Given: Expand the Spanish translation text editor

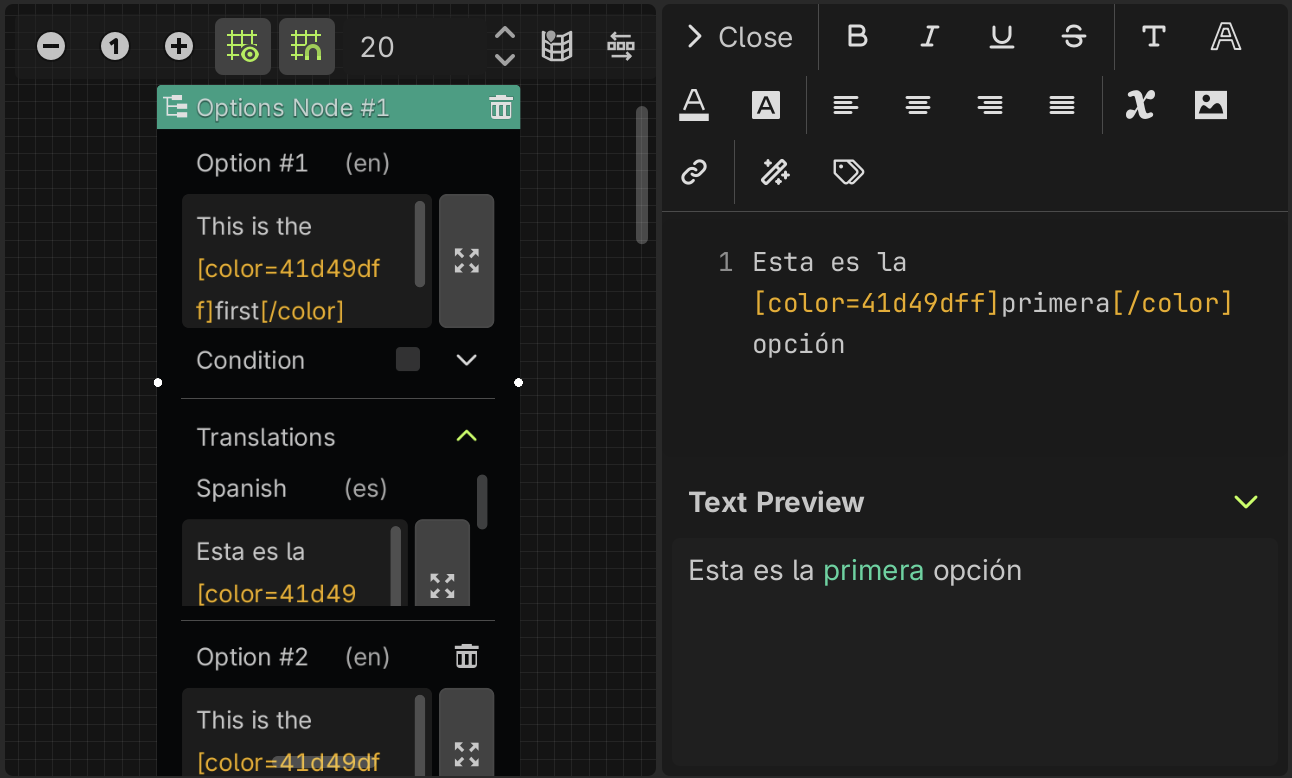Looking at the screenshot, I should point(442,563).
